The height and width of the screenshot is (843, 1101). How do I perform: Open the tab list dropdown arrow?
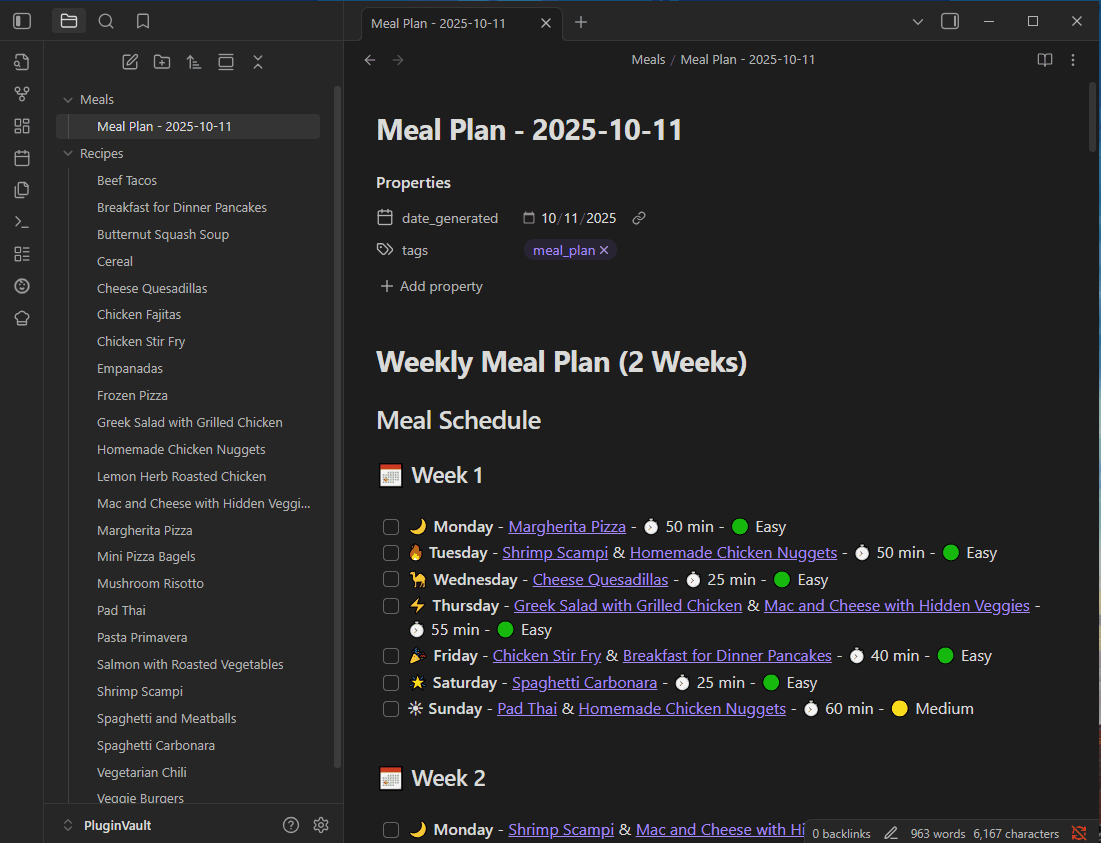pos(918,22)
